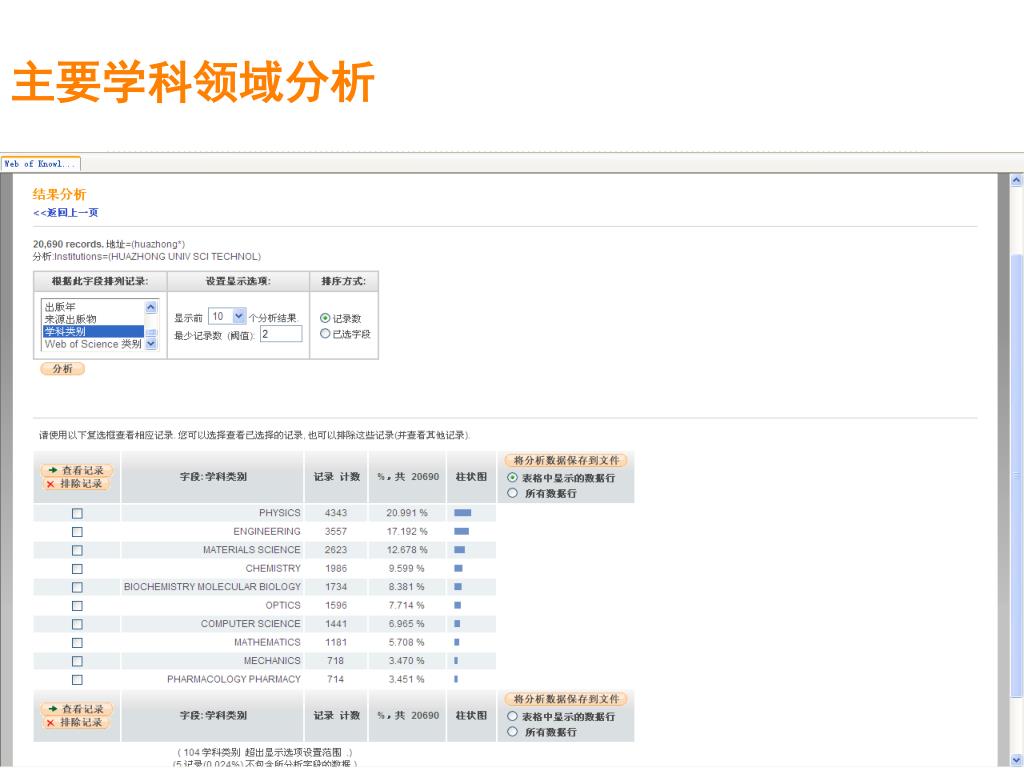Viewport: 1024px width, 768px height.
Task: Click the 结果分析 page heading
Action: point(59,194)
